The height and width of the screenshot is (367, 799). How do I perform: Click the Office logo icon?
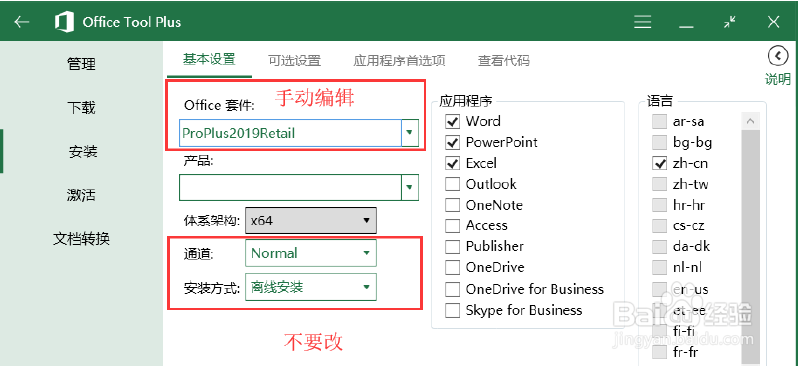click(64, 22)
